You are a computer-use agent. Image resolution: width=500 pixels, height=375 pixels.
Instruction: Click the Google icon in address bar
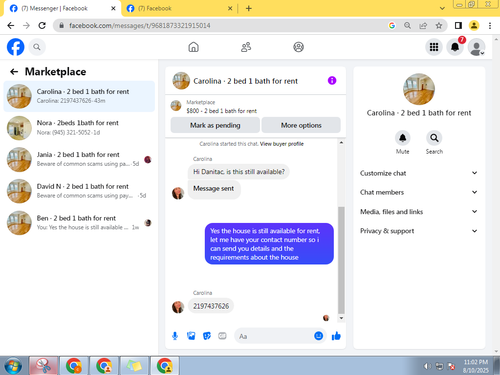(392, 25)
